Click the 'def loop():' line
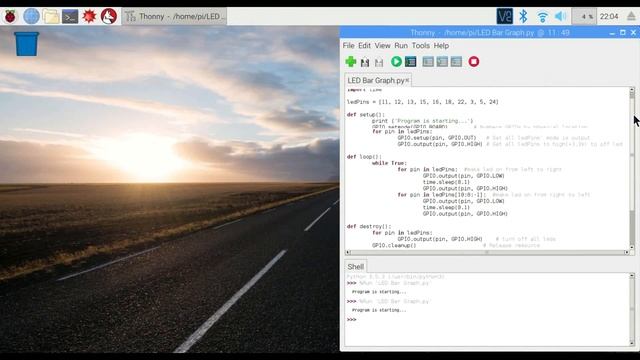 [x=364, y=157]
